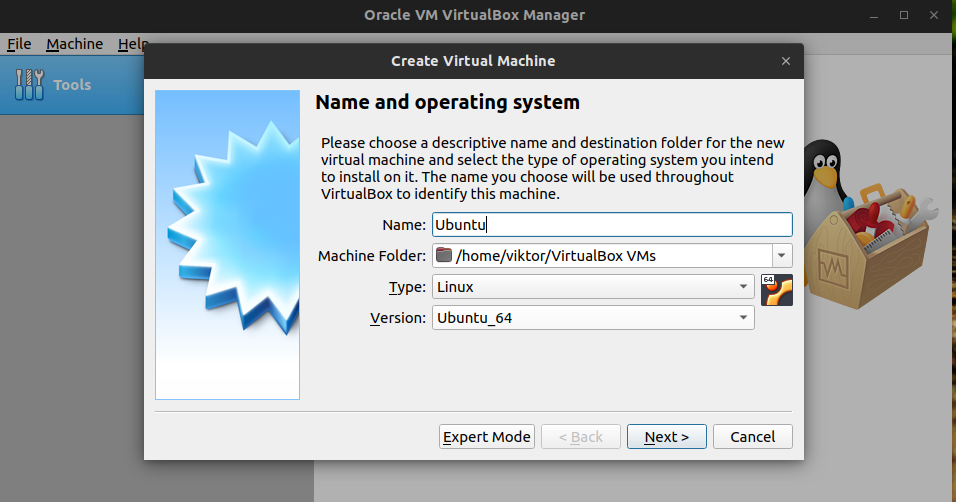
Task: Click the /home/viktor/VirtualBox VMs path text
Action: pos(556,256)
